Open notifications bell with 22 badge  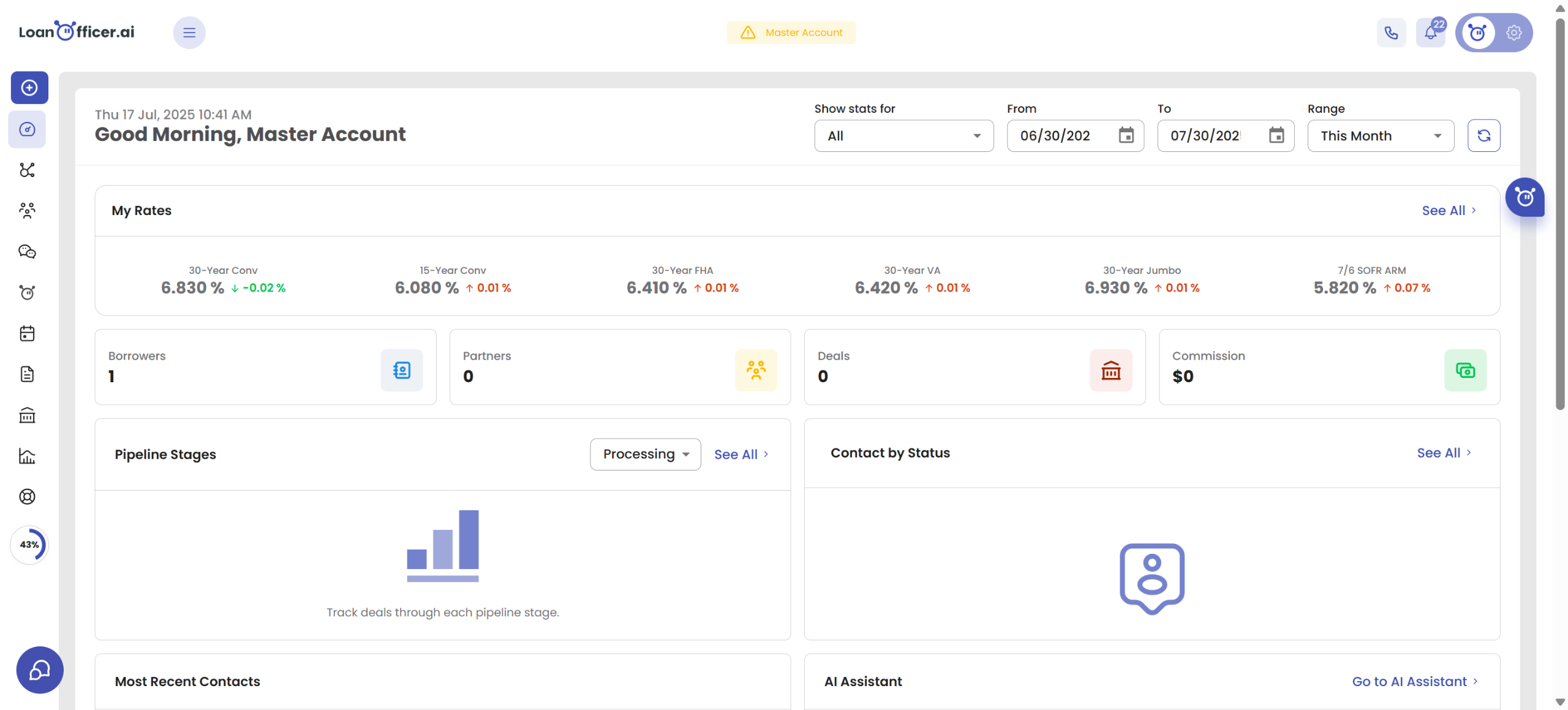click(x=1430, y=32)
